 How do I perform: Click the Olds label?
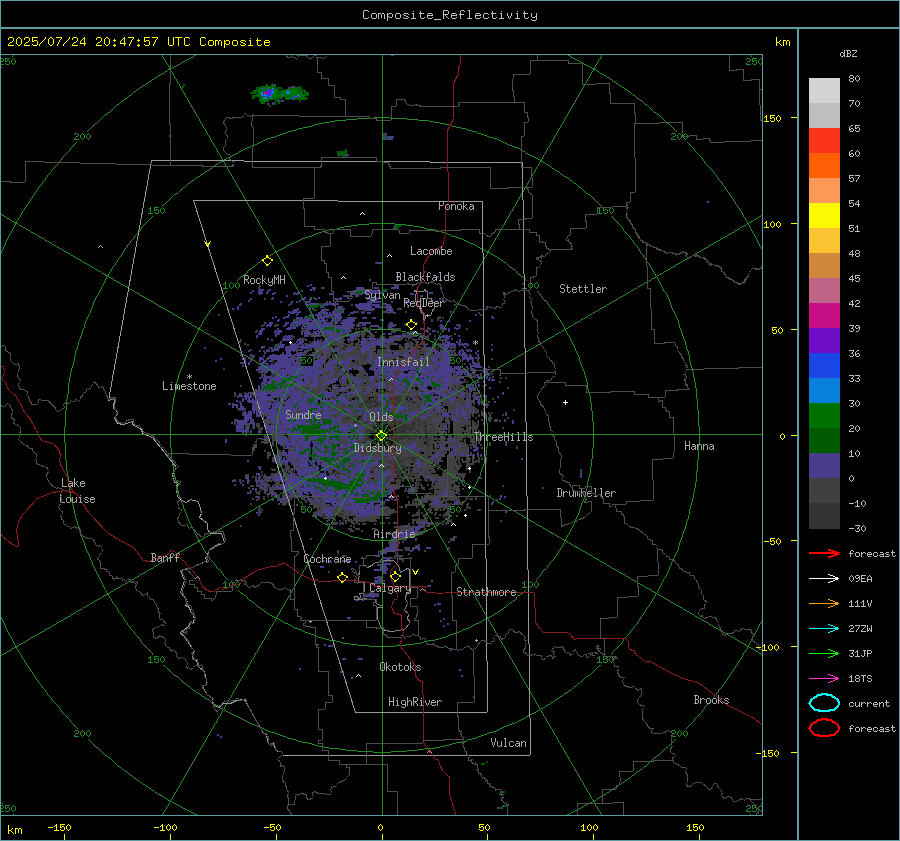(381, 417)
